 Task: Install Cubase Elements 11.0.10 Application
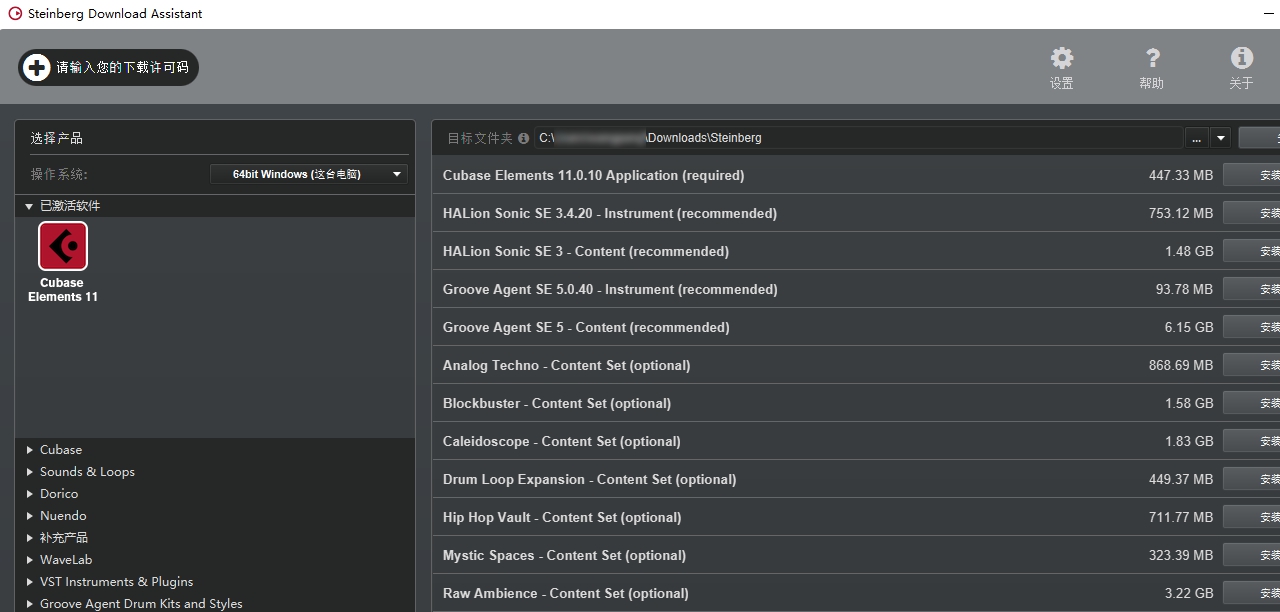point(1252,175)
